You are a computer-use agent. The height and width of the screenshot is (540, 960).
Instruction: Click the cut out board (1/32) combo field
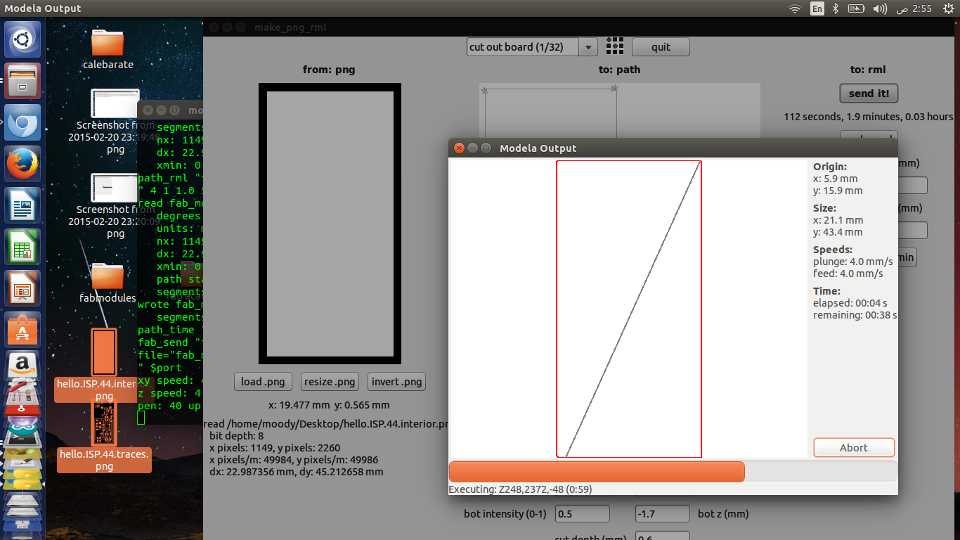pos(523,47)
